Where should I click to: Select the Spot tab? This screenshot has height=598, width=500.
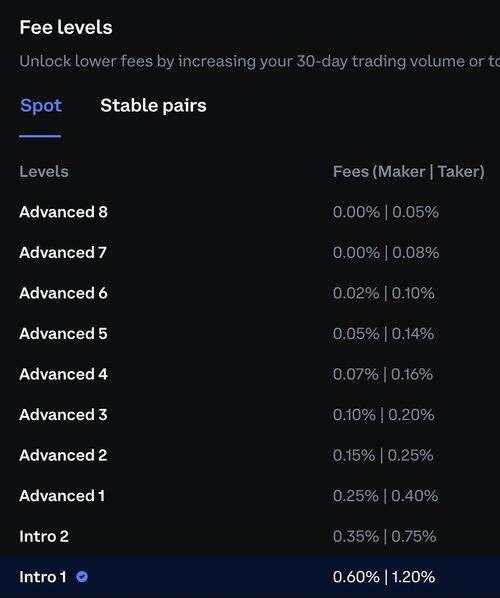click(x=41, y=106)
